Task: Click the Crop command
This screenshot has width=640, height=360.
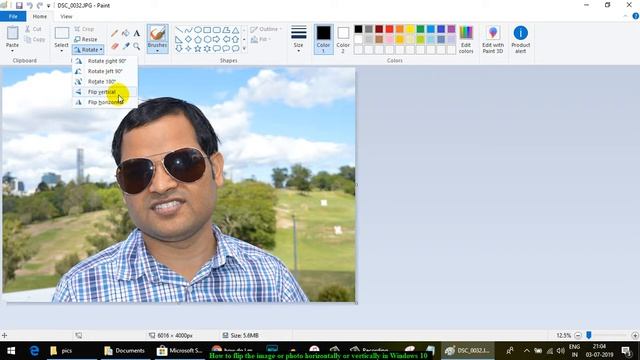Action: coord(84,29)
